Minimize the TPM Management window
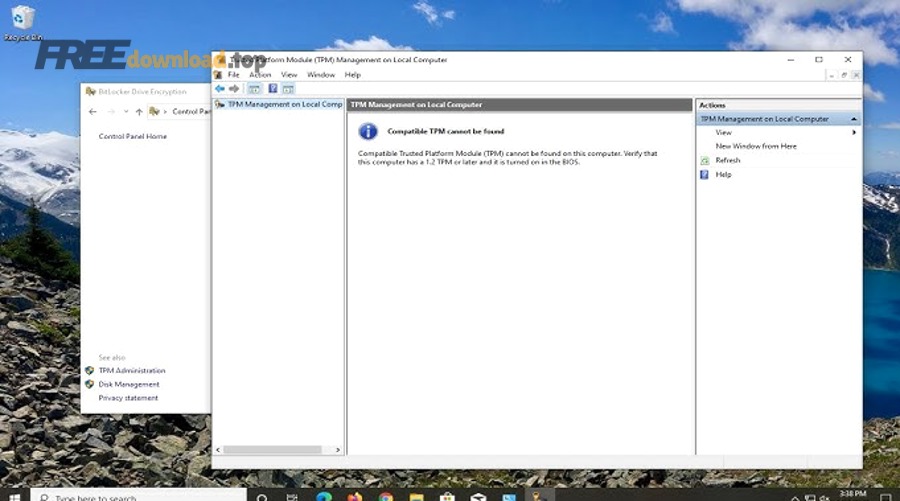Image resolution: width=900 pixels, height=501 pixels. click(791, 60)
